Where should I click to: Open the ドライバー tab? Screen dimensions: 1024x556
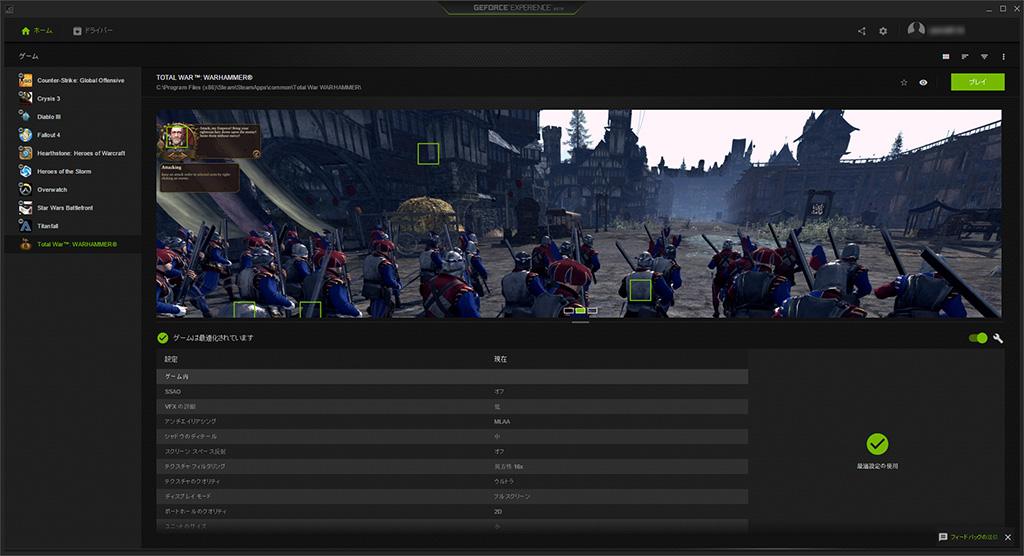(x=93, y=31)
